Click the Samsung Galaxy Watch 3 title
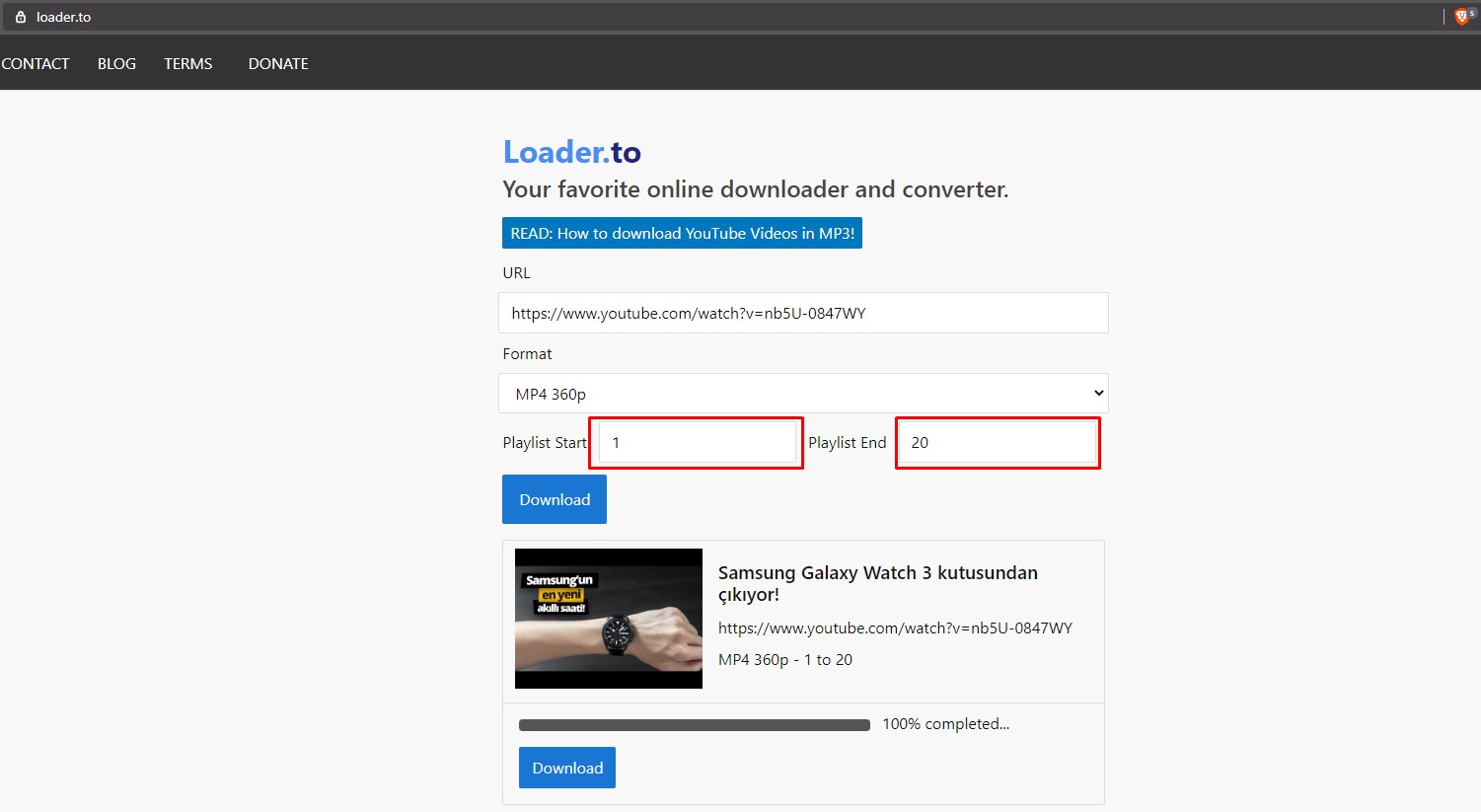Image resolution: width=1481 pixels, height=812 pixels. [x=877, y=583]
